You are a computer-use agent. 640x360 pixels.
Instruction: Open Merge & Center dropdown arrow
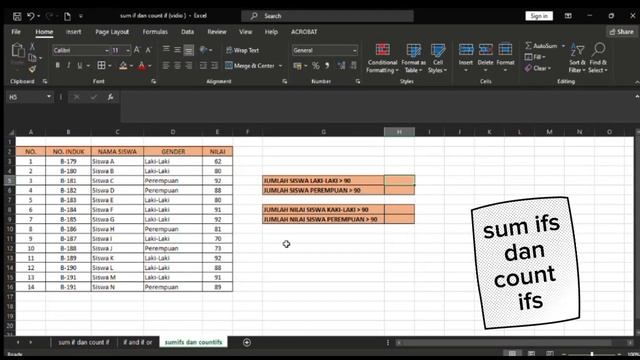pyautogui.click(x=280, y=65)
